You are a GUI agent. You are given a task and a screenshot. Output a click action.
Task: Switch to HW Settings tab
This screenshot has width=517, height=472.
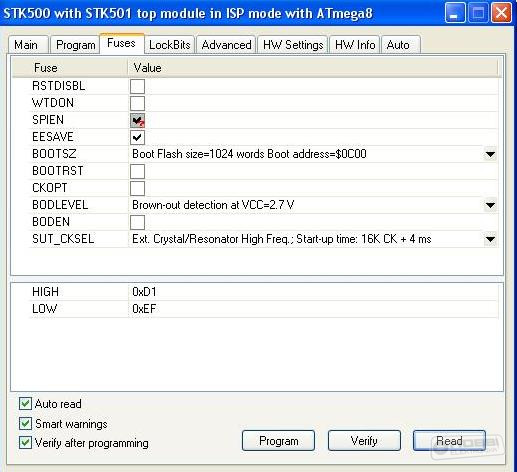pyautogui.click(x=293, y=45)
